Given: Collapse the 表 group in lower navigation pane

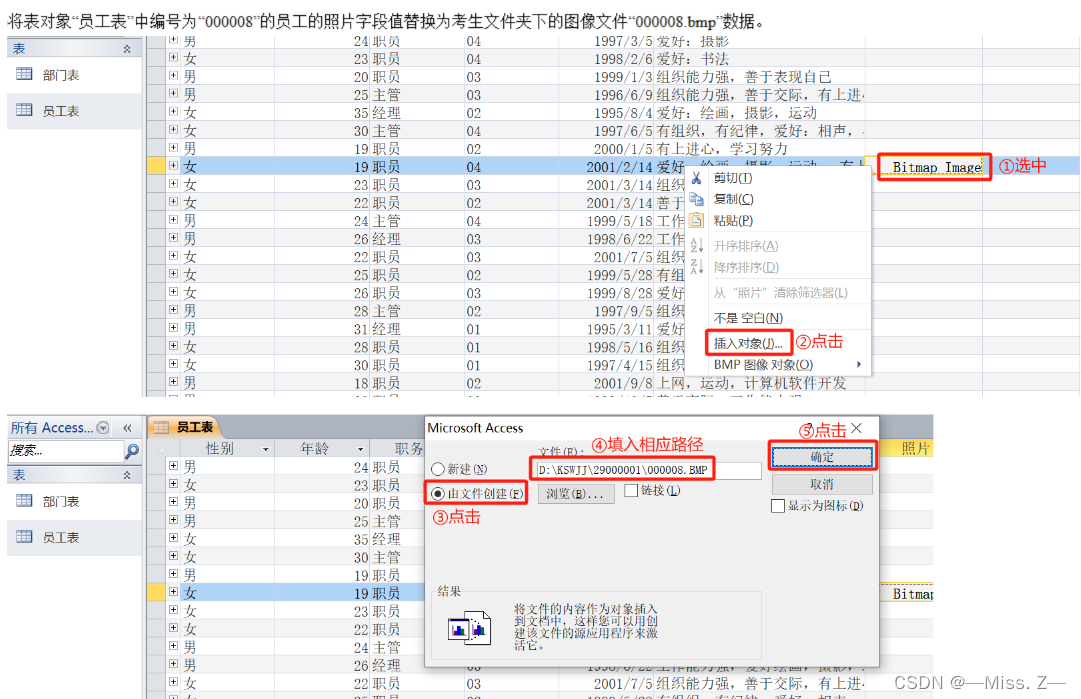Looking at the screenshot, I should tap(127, 475).
